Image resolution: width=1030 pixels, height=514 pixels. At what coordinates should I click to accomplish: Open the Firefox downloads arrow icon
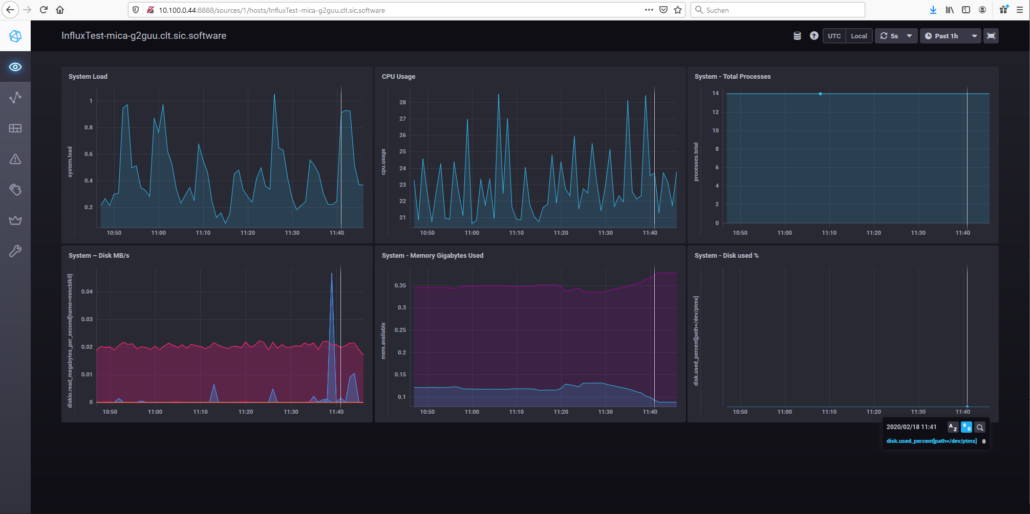click(x=933, y=10)
